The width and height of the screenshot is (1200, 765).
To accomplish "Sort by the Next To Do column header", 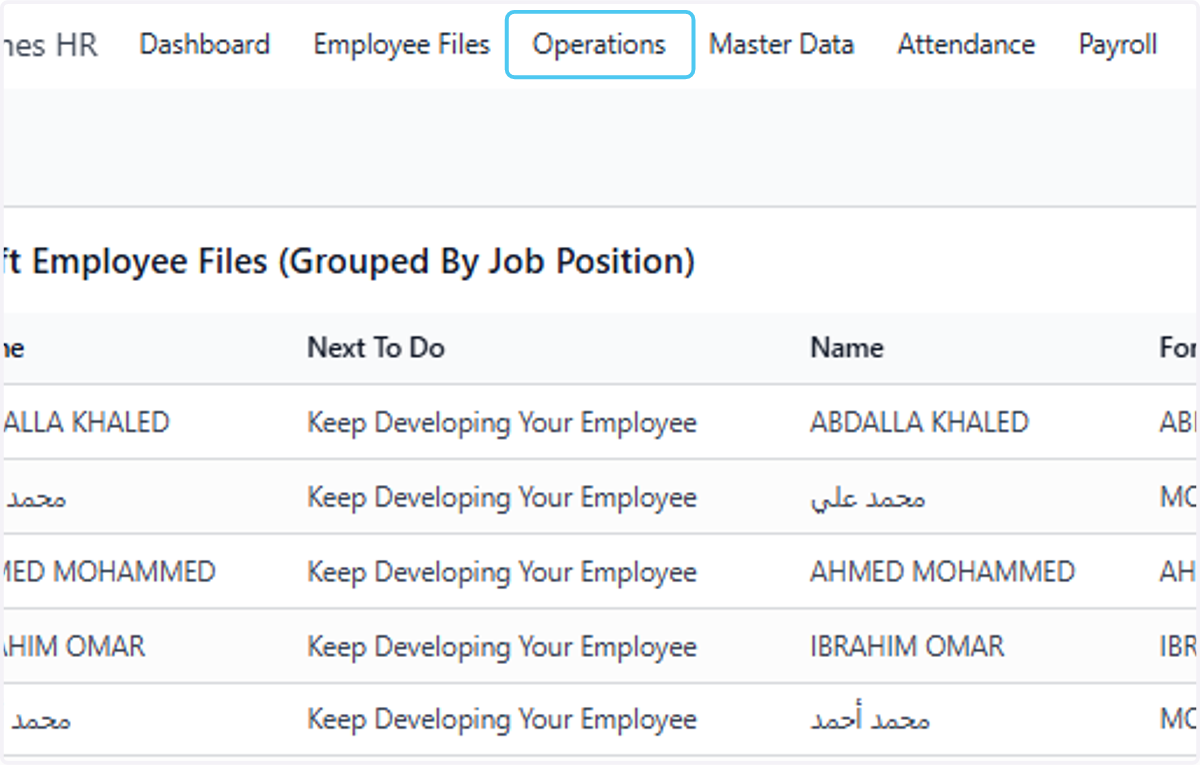I will (376, 348).
